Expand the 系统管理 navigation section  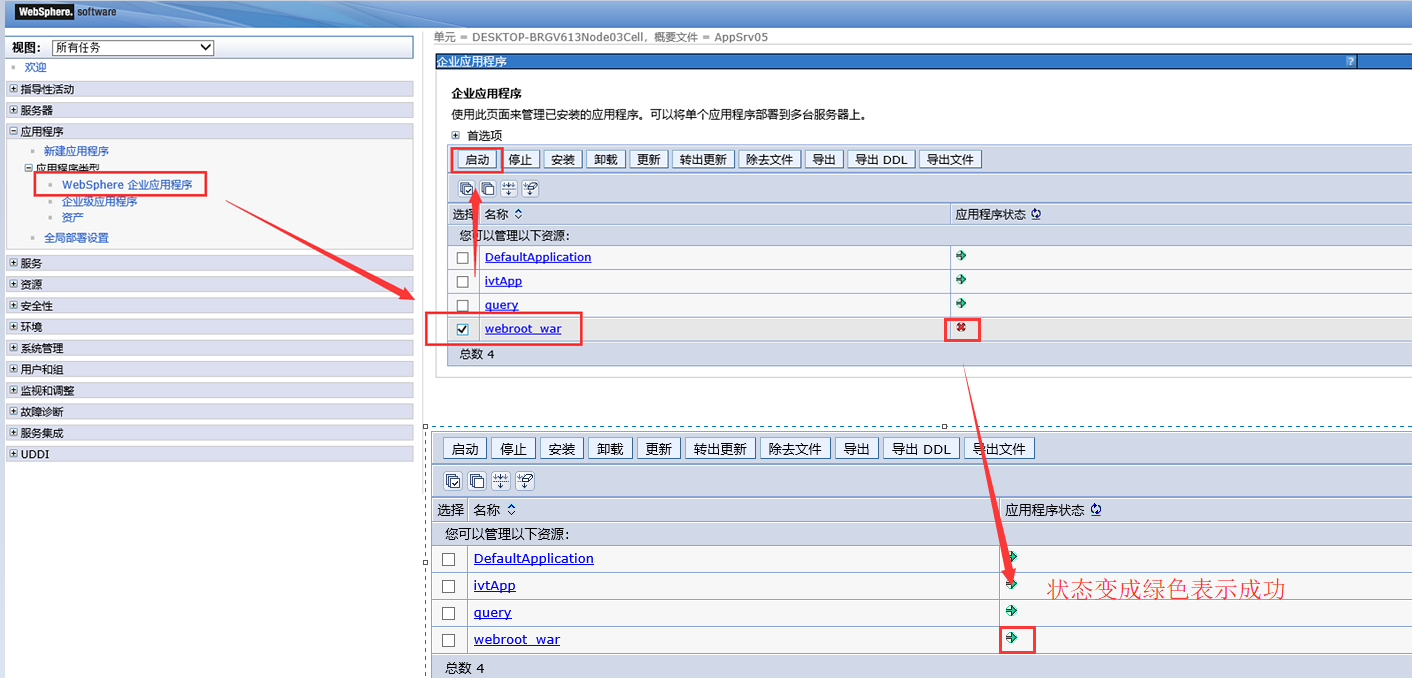[14, 348]
